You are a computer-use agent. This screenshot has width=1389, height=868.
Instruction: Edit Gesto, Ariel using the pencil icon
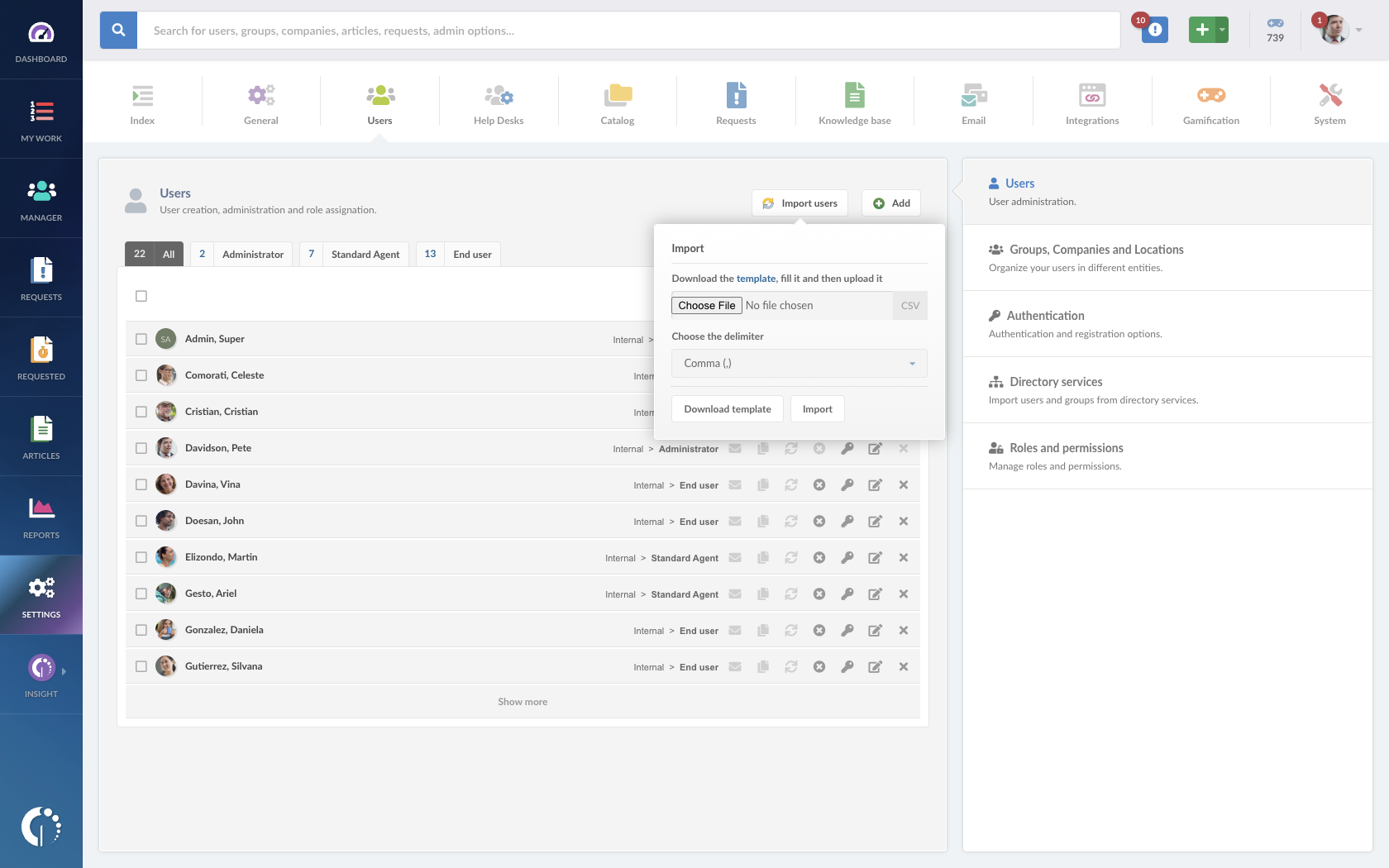(876, 594)
